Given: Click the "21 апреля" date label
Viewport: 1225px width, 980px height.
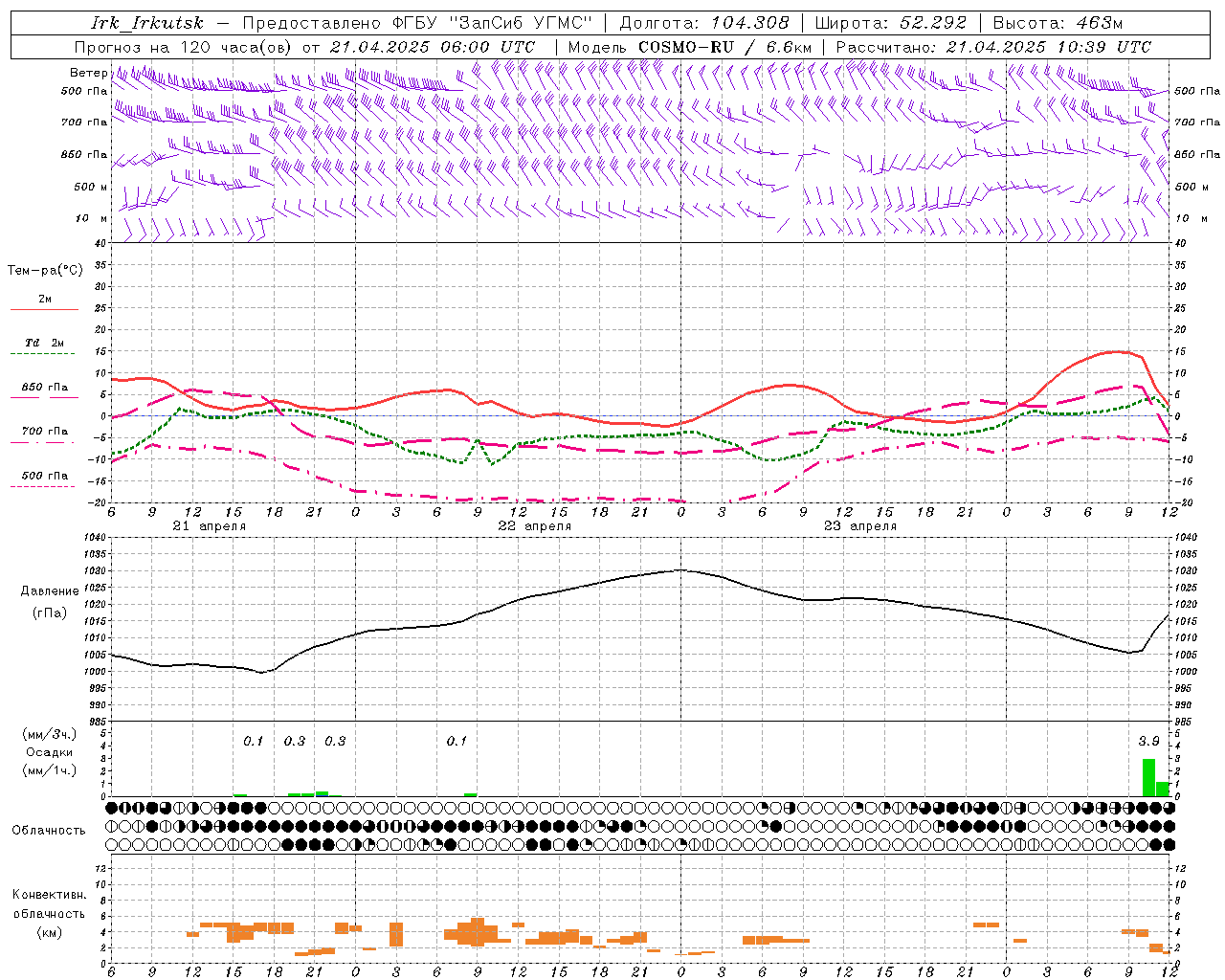Looking at the screenshot, I should 210,526.
